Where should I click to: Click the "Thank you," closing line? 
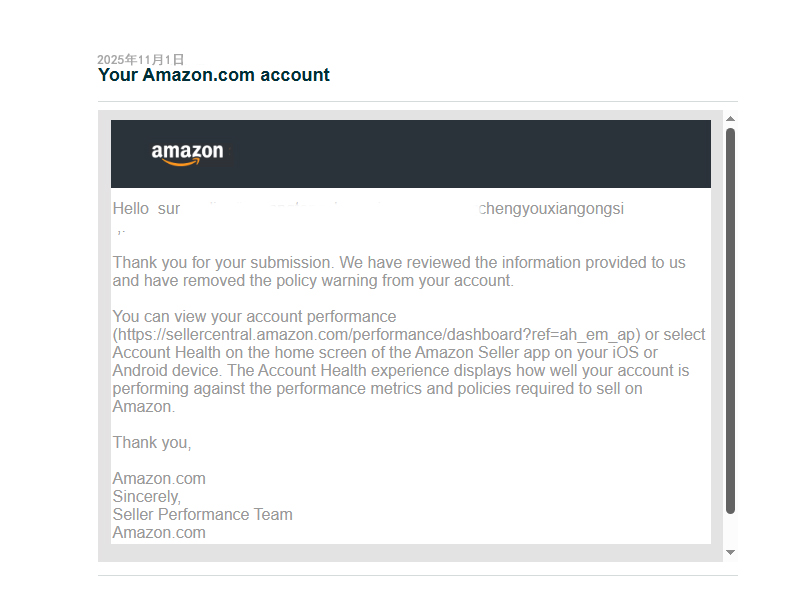[x=152, y=442]
